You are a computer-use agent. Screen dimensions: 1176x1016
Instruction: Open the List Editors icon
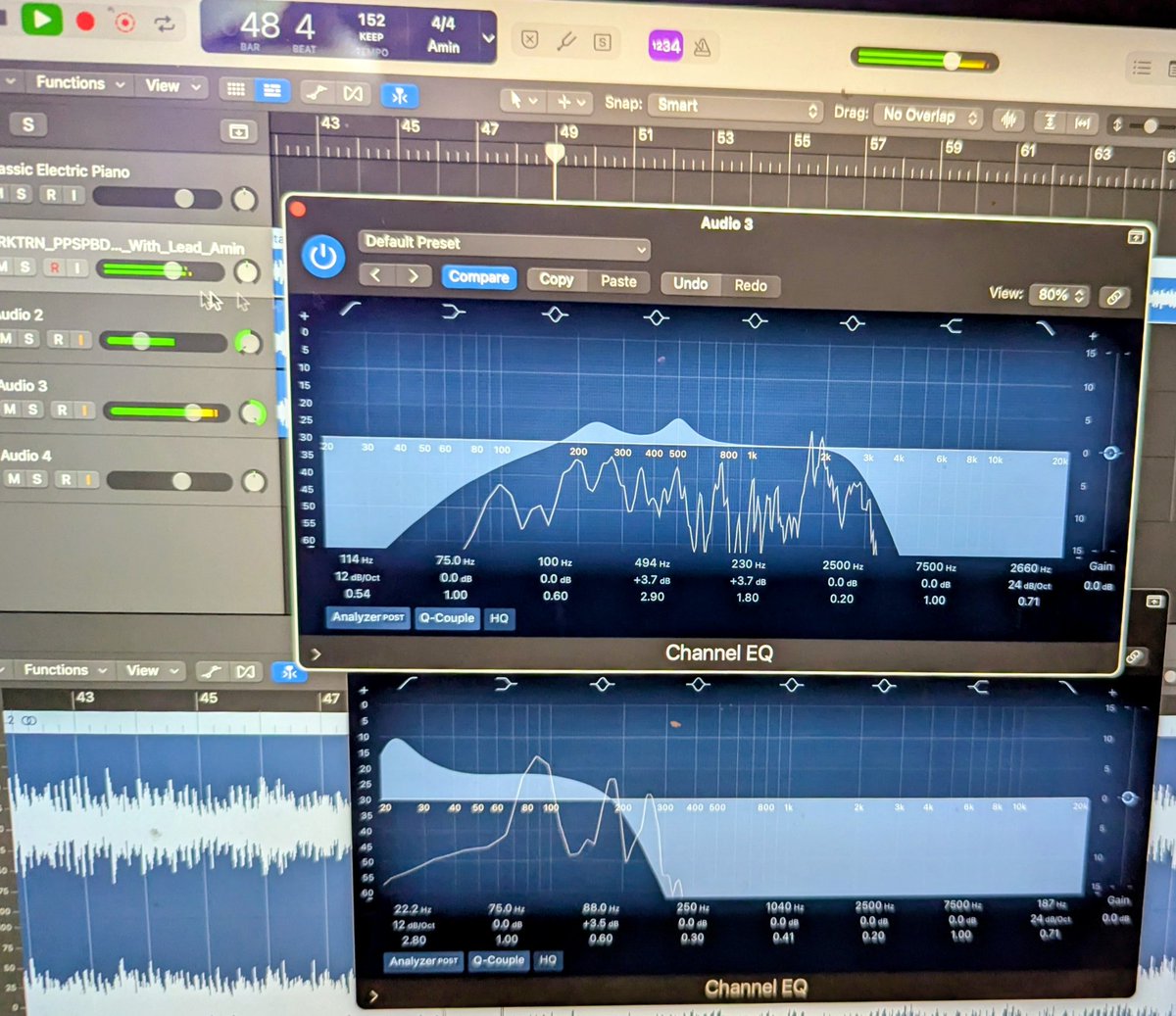[x=1142, y=68]
